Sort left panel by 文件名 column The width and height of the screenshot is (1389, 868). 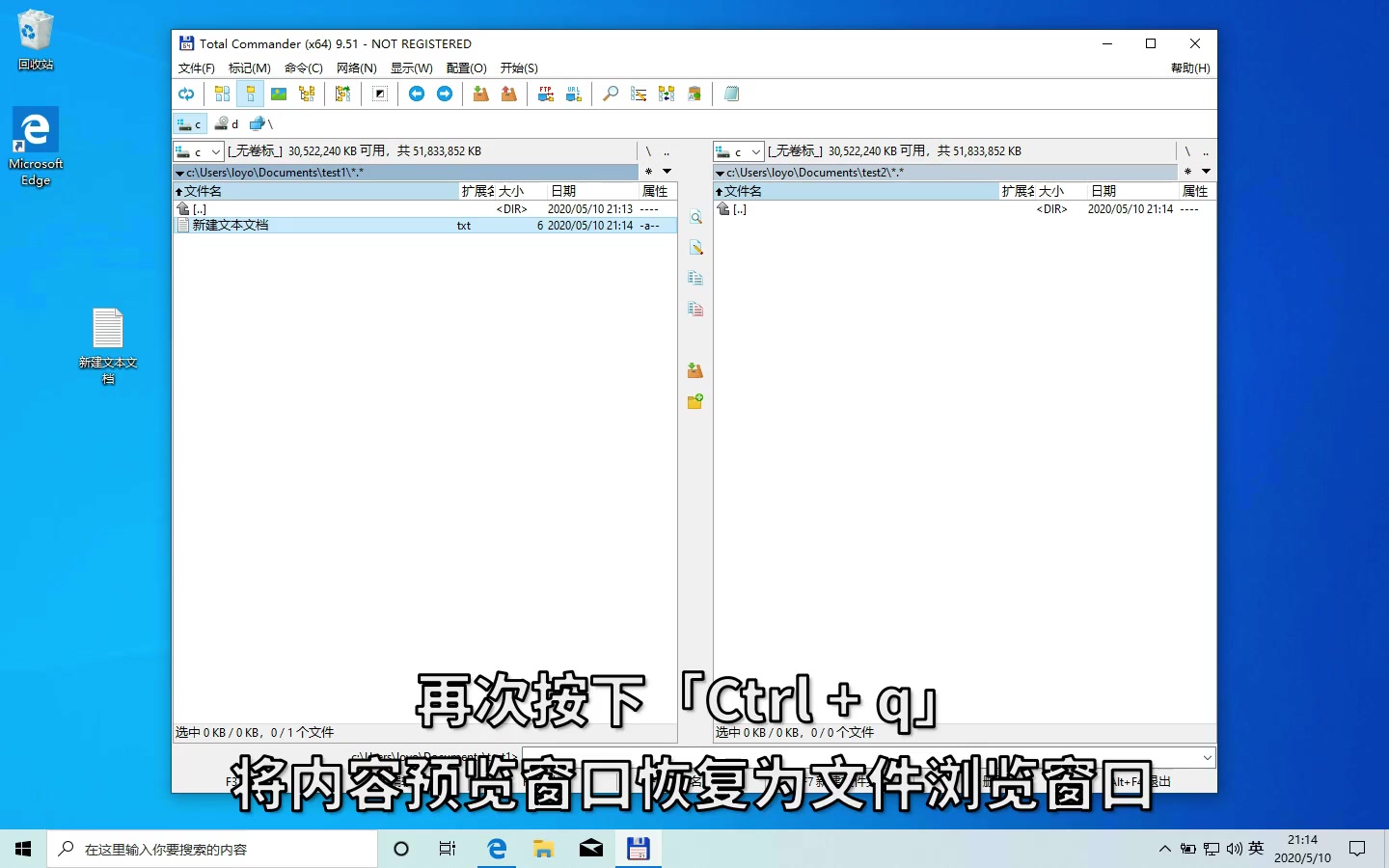click(x=315, y=191)
